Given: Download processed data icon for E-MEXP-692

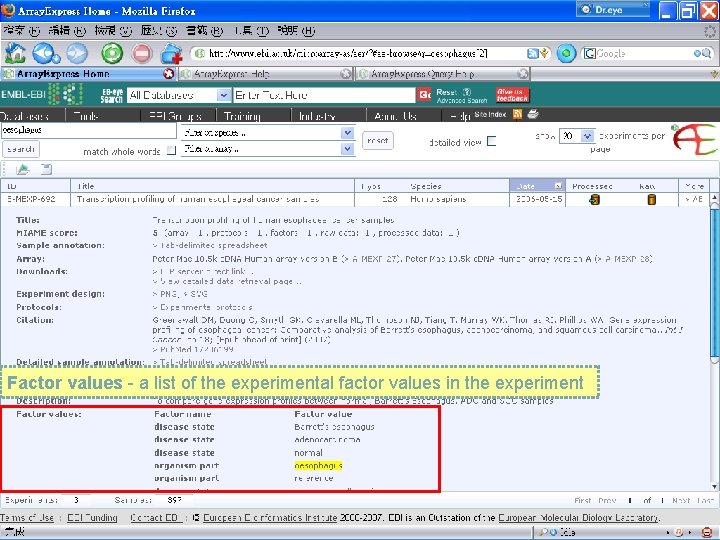Looking at the screenshot, I should (594, 199).
